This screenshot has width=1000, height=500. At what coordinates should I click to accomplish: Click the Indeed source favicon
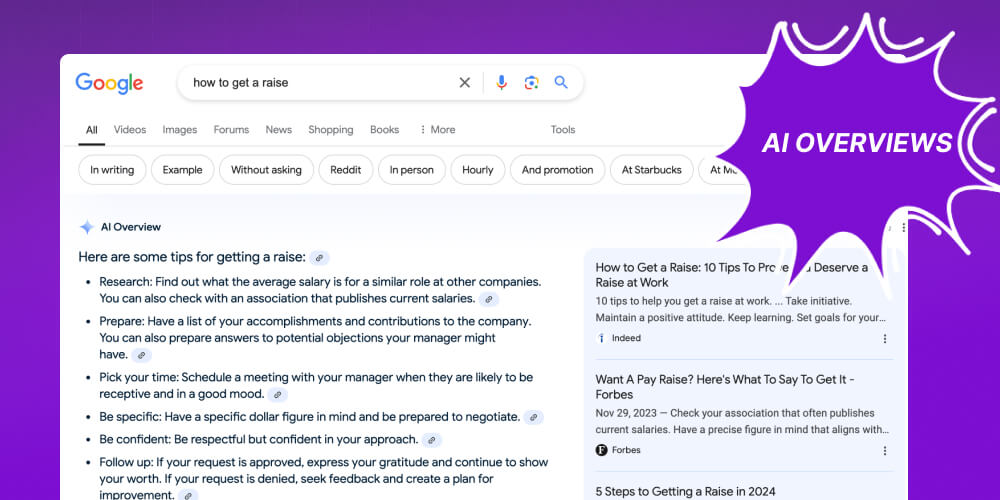tap(601, 338)
